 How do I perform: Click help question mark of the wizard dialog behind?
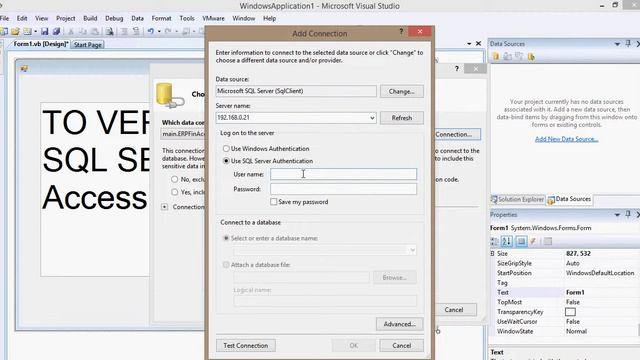[x=457, y=69]
